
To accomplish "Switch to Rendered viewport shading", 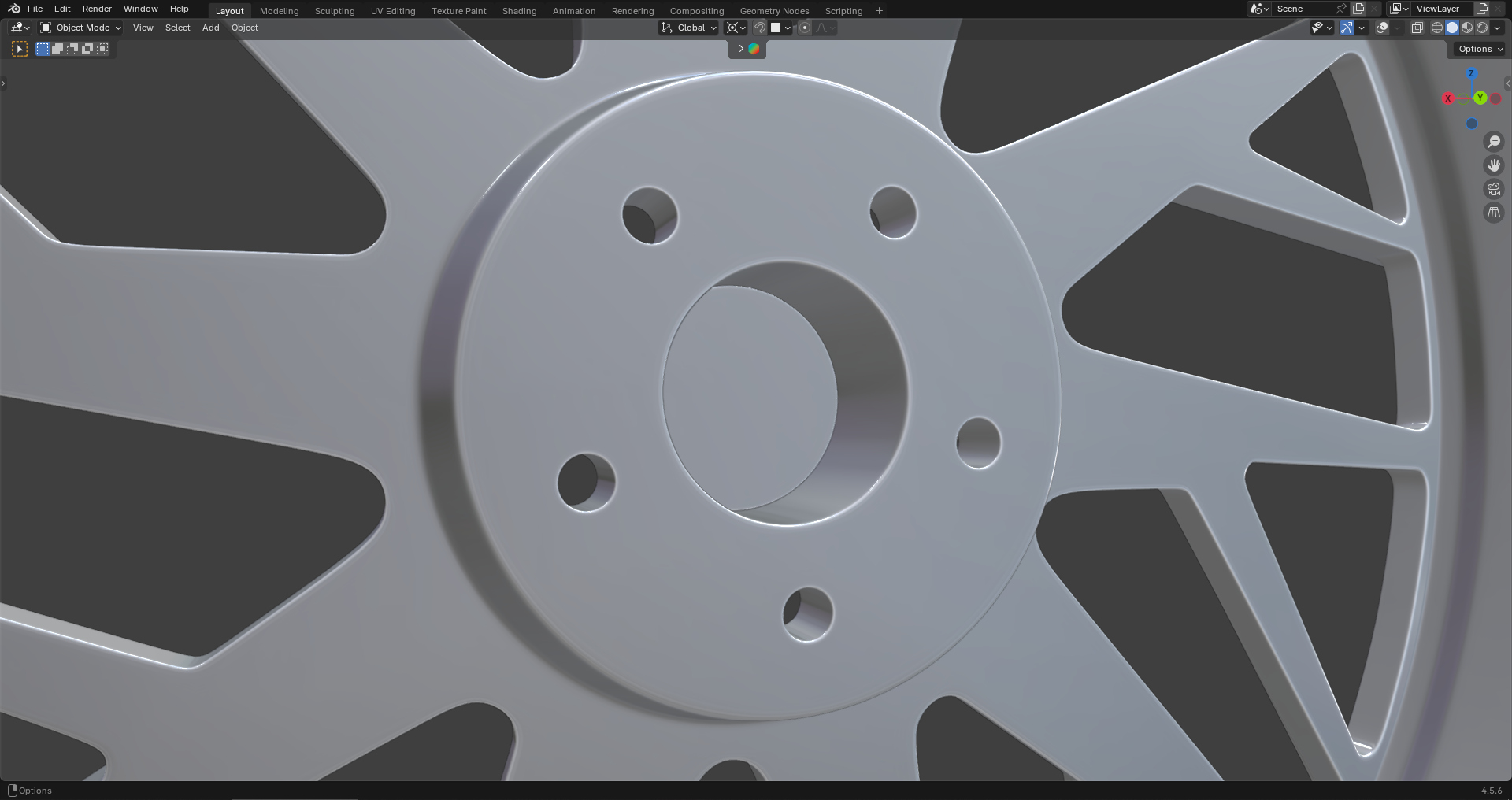I will click(1482, 28).
